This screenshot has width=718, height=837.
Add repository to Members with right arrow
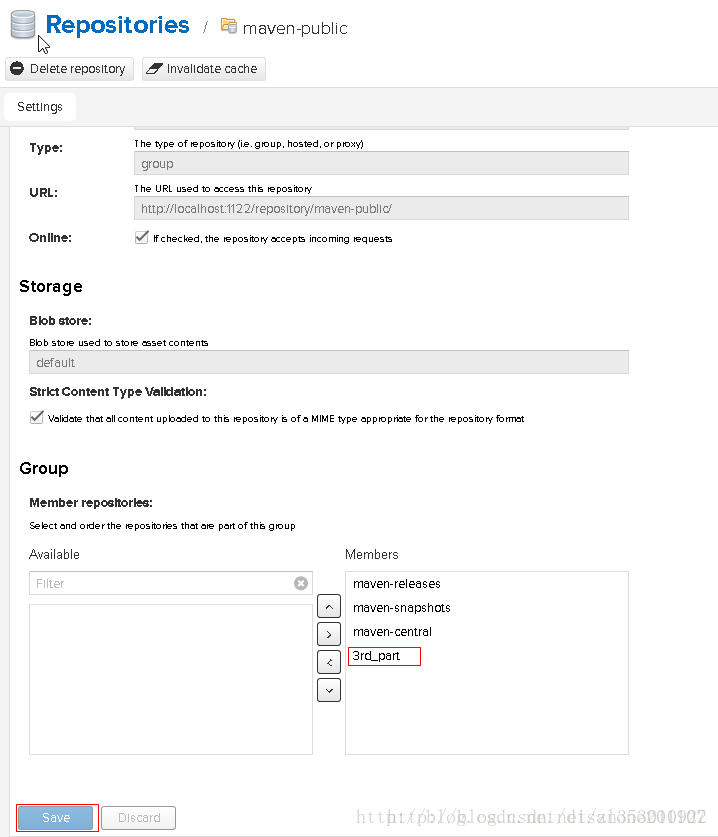coord(329,634)
